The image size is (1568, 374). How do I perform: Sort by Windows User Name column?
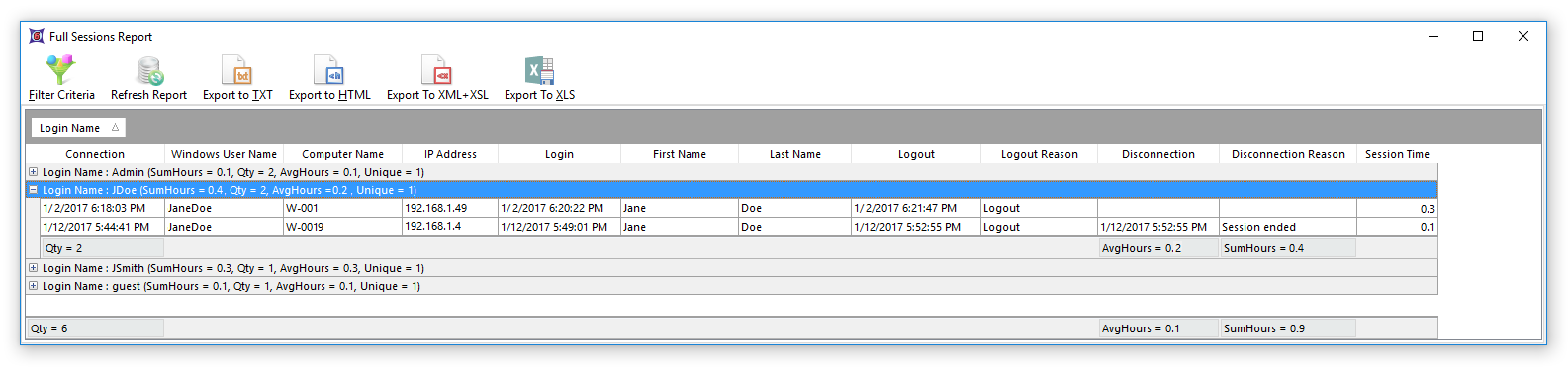tap(224, 154)
